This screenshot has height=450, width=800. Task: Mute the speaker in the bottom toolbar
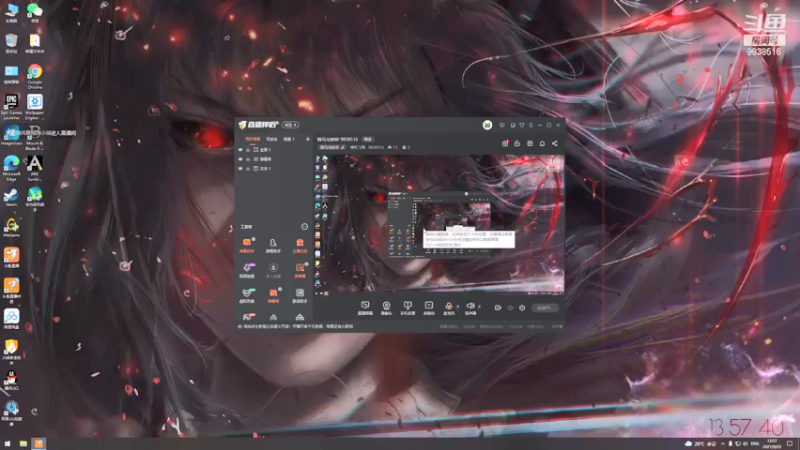click(470, 308)
